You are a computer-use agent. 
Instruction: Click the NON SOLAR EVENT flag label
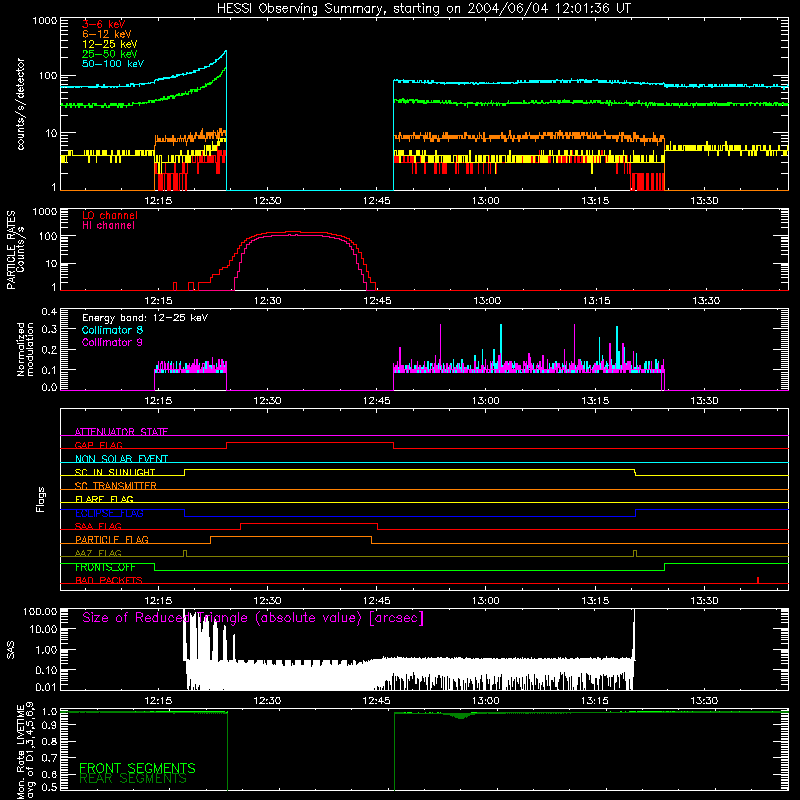pos(121,459)
